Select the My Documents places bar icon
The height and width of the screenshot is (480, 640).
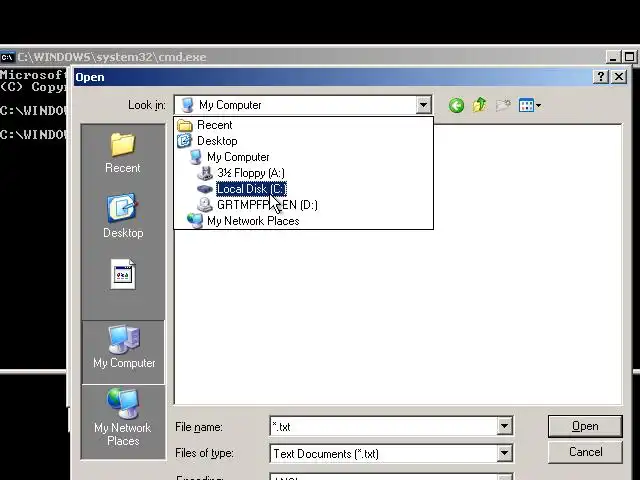pos(123,274)
